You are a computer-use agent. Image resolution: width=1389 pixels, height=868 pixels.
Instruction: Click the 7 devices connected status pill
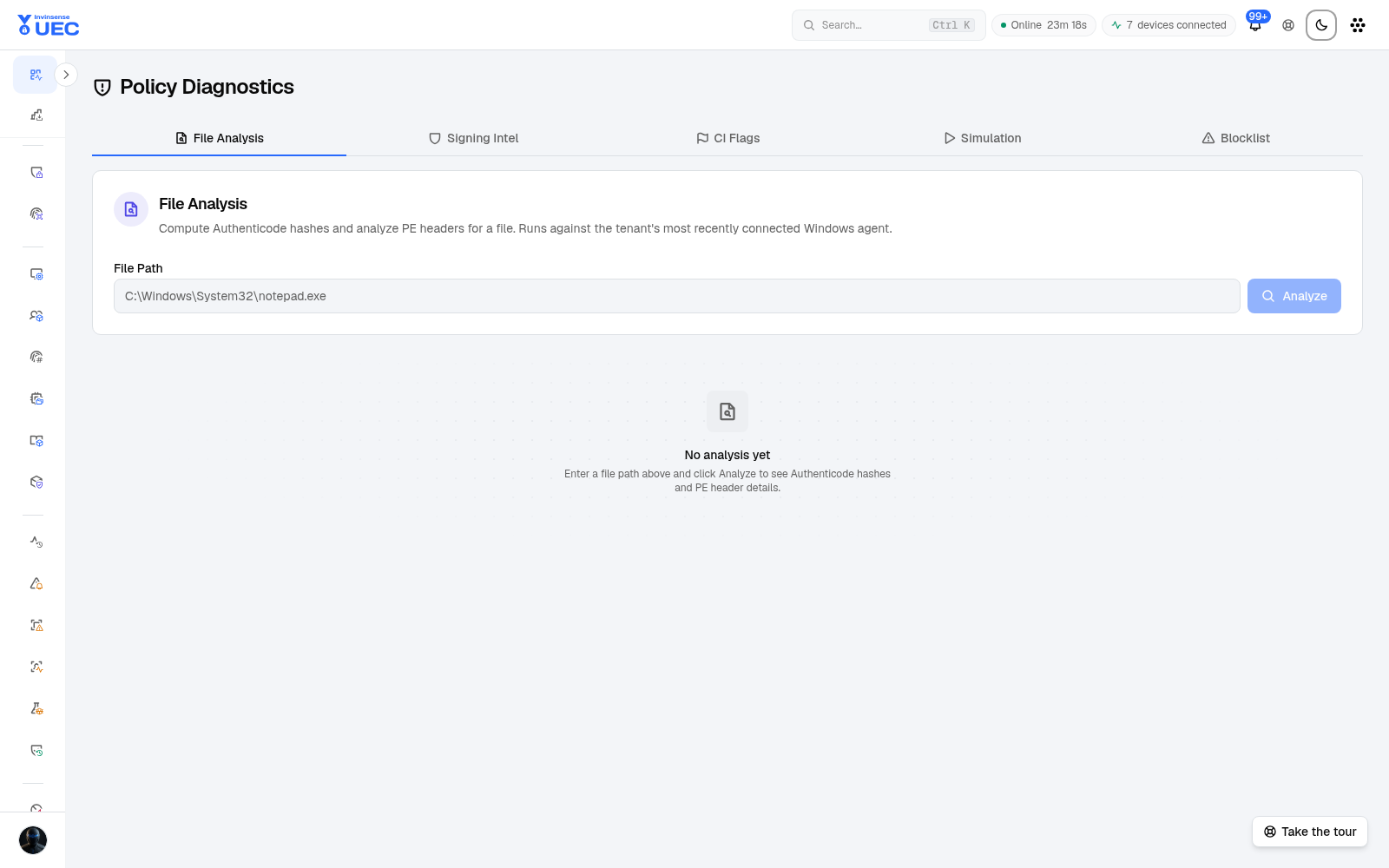[1168, 25]
